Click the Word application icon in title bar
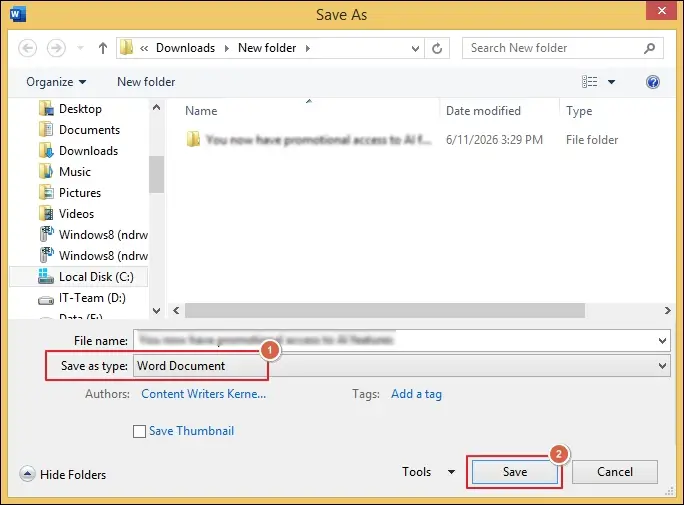 click(x=17, y=14)
